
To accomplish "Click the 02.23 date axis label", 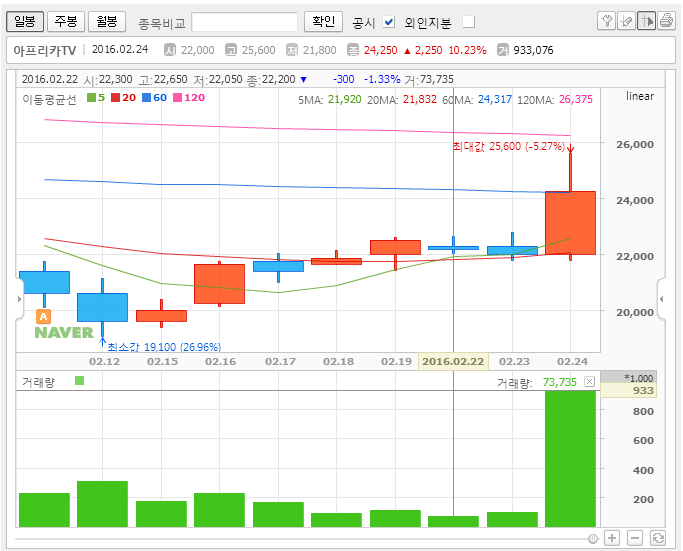I will (x=514, y=362).
